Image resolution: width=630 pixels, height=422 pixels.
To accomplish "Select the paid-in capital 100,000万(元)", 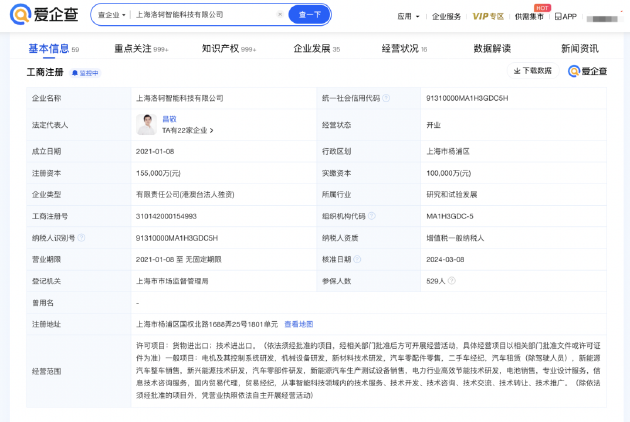I will pyautogui.click(x=448, y=173).
